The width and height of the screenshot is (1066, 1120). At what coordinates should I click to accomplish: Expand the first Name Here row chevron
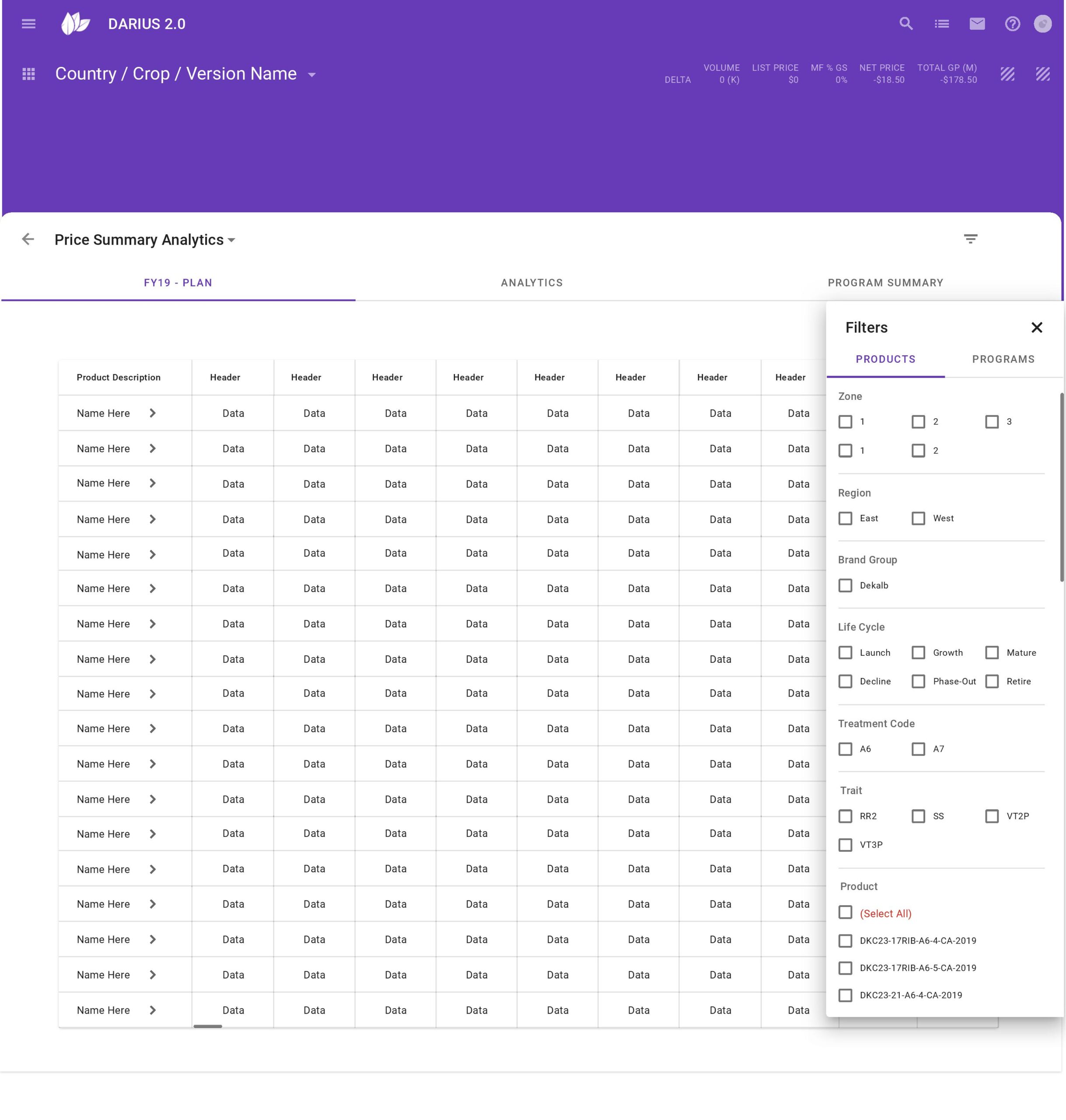pos(152,413)
